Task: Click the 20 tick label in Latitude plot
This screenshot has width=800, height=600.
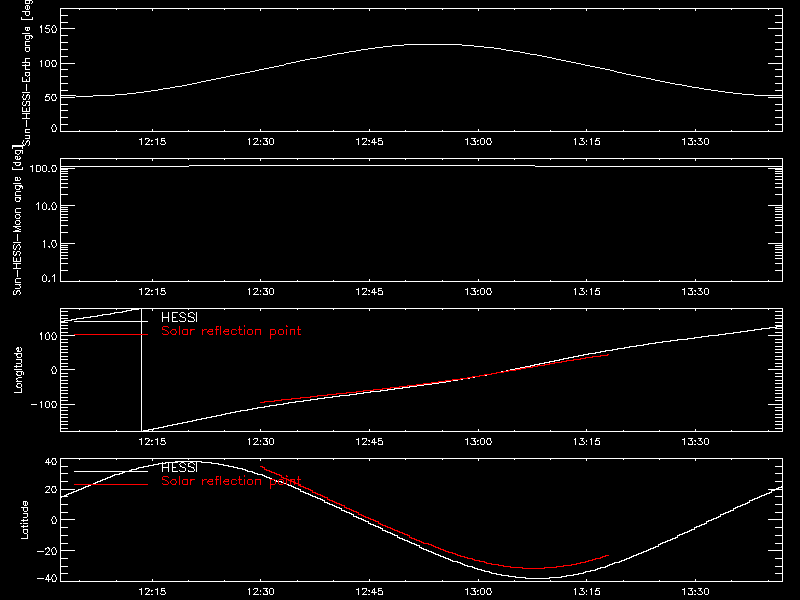Action: 51,490
